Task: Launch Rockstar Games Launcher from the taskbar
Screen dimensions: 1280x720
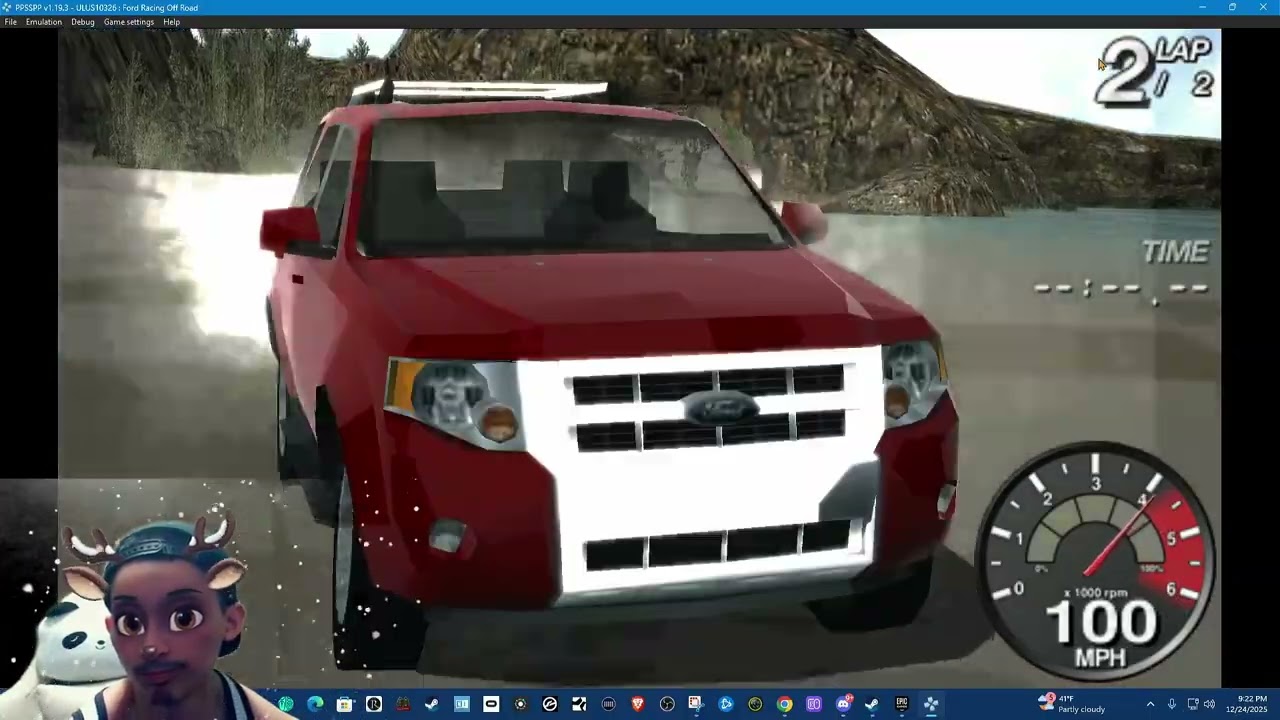Action: pyautogui.click(x=374, y=704)
